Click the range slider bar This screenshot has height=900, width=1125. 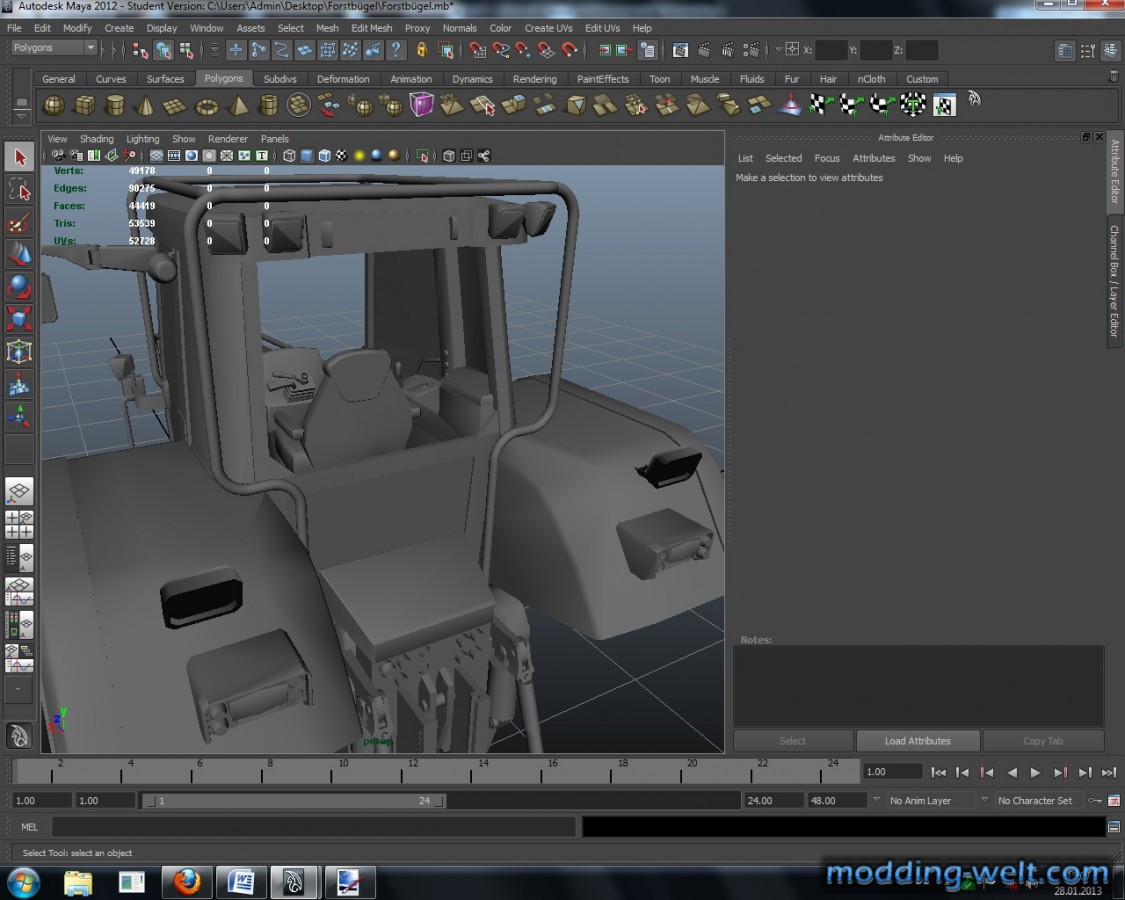coord(293,800)
